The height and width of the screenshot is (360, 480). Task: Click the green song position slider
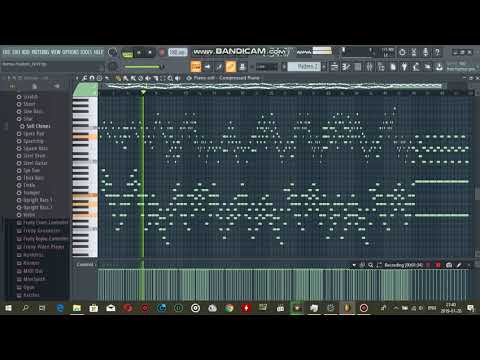tap(143, 67)
